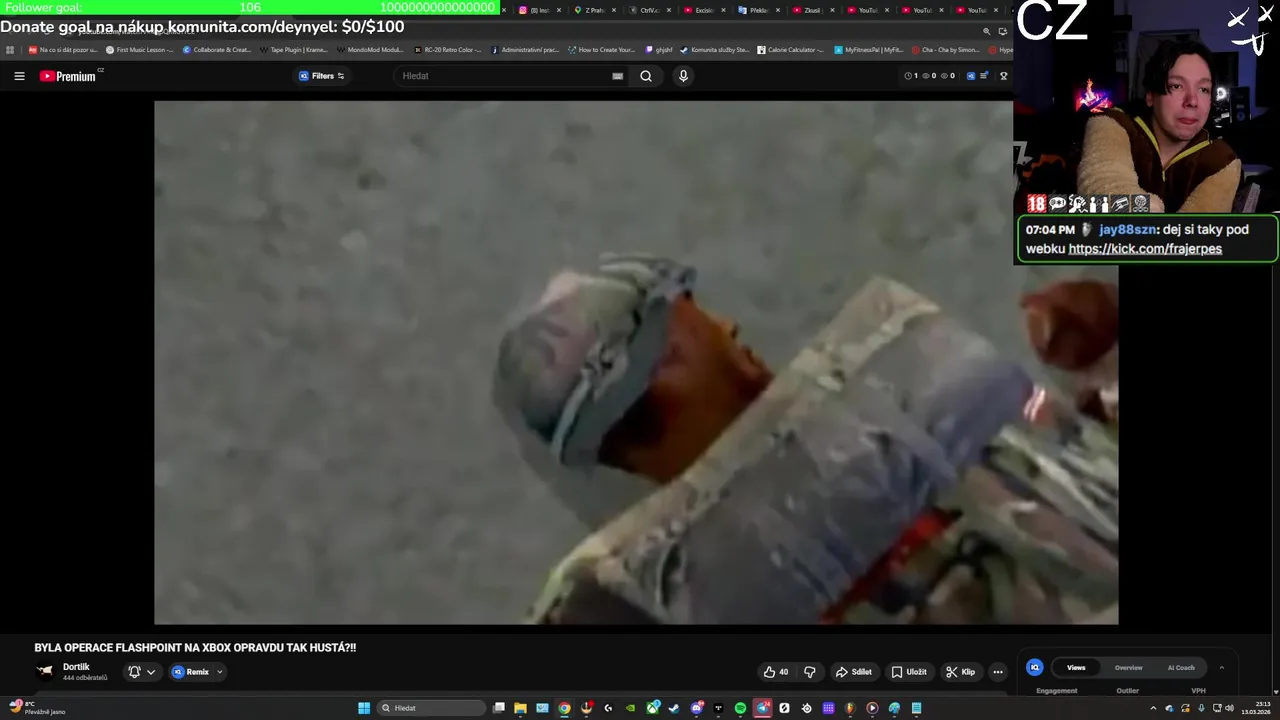Open the list icon with blue dot
Image resolution: width=1280 pixels, height=720 pixels.
click(x=984, y=76)
